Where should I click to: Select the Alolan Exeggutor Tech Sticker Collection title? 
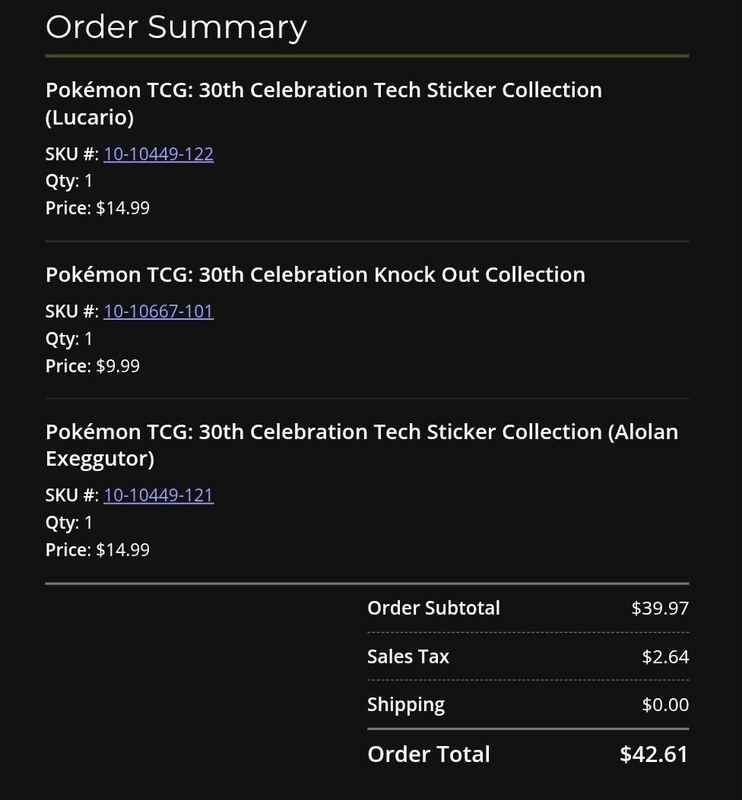tap(362, 445)
